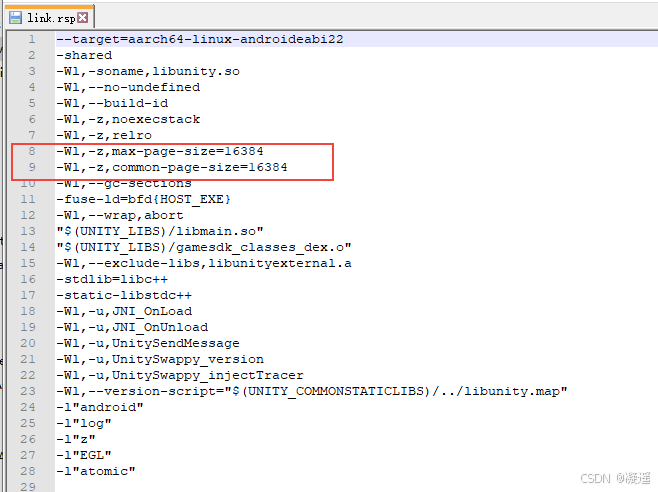Click line number 28 in the margin

(x=28, y=471)
